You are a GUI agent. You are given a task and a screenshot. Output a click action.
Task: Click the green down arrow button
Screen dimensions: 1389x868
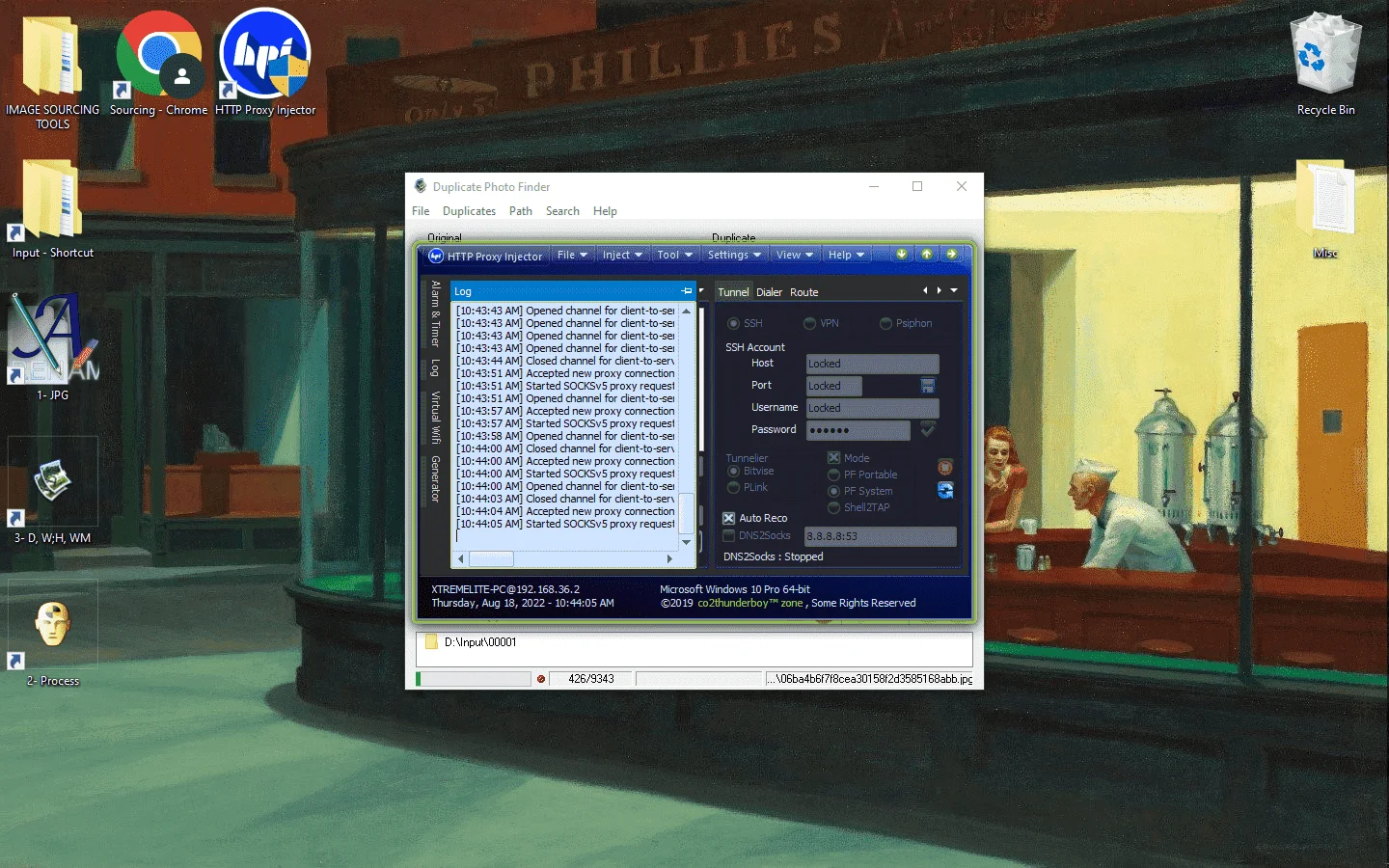(x=902, y=255)
